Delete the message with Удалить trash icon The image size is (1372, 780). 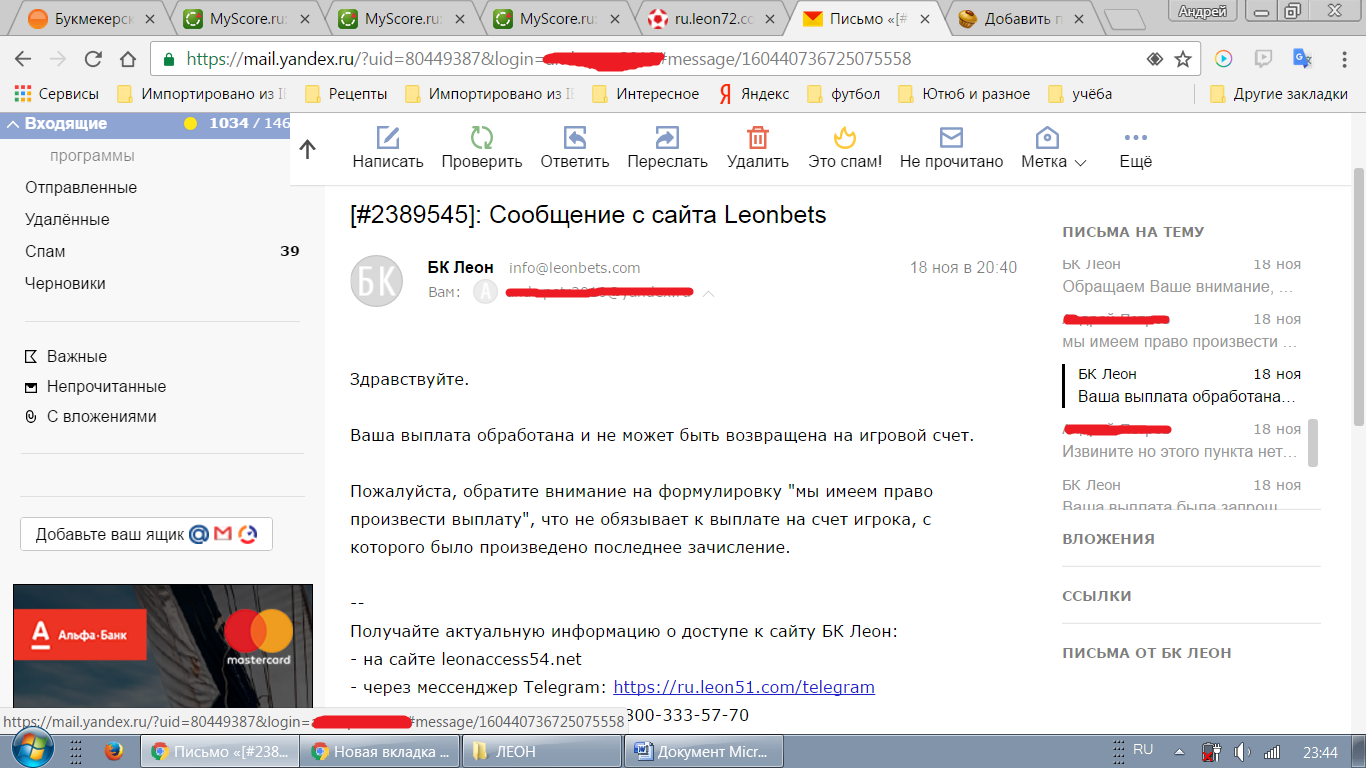click(x=758, y=138)
